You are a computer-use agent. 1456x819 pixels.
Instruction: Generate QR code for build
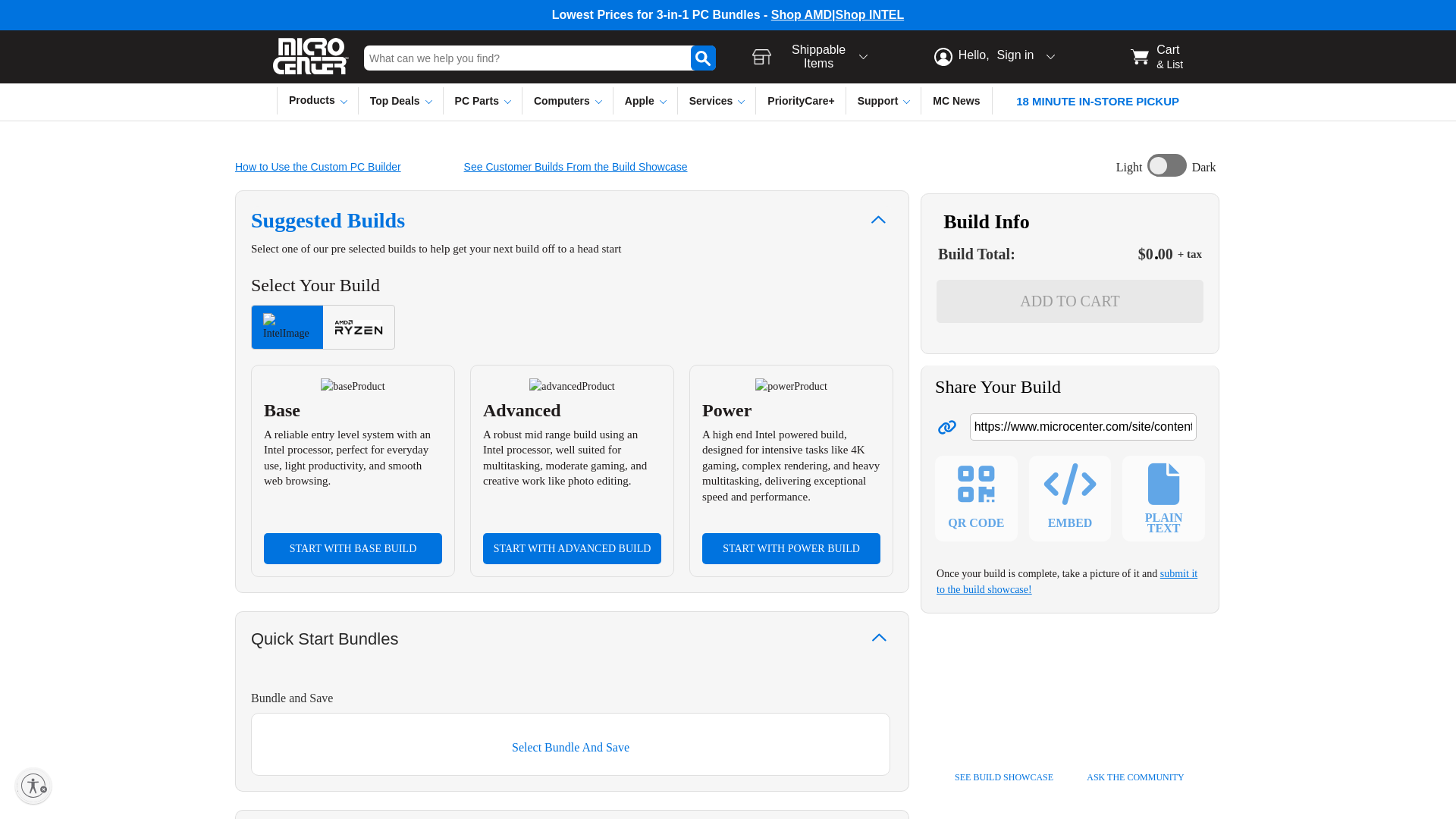[976, 498]
